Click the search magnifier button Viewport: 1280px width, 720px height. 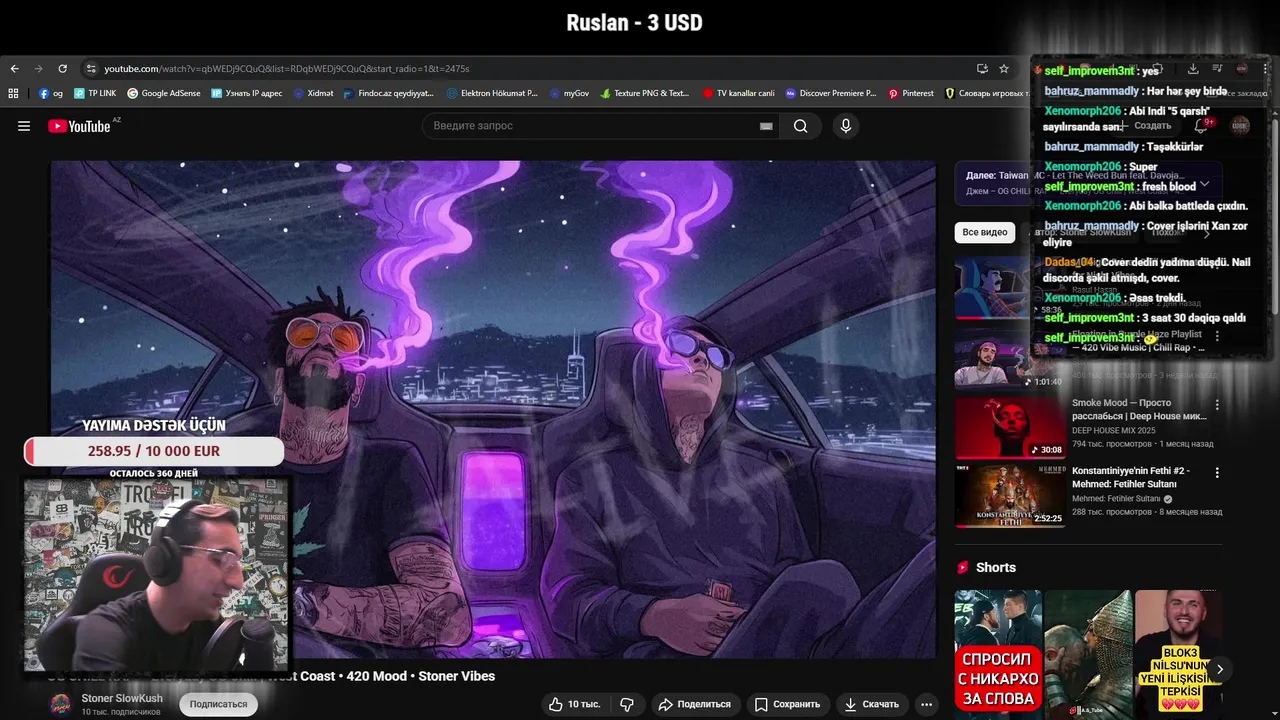800,126
